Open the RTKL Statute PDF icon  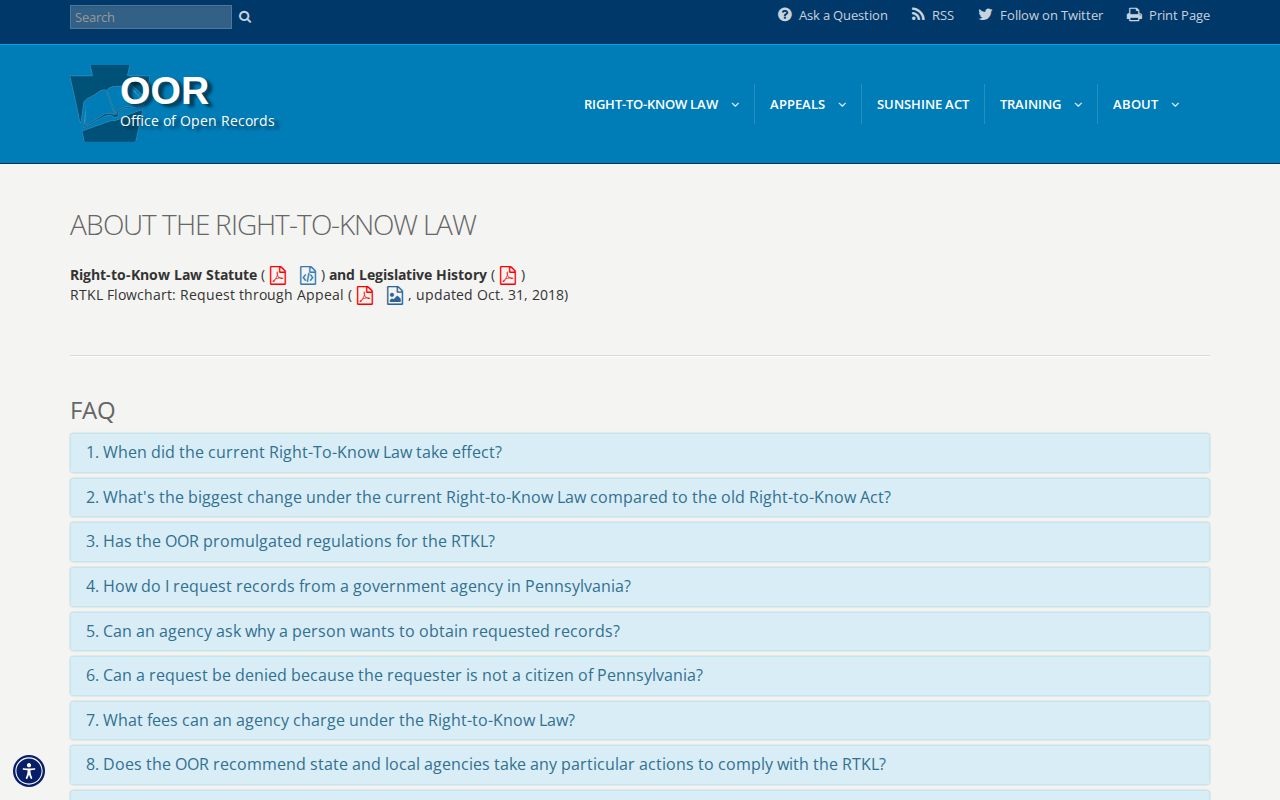coord(278,275)
